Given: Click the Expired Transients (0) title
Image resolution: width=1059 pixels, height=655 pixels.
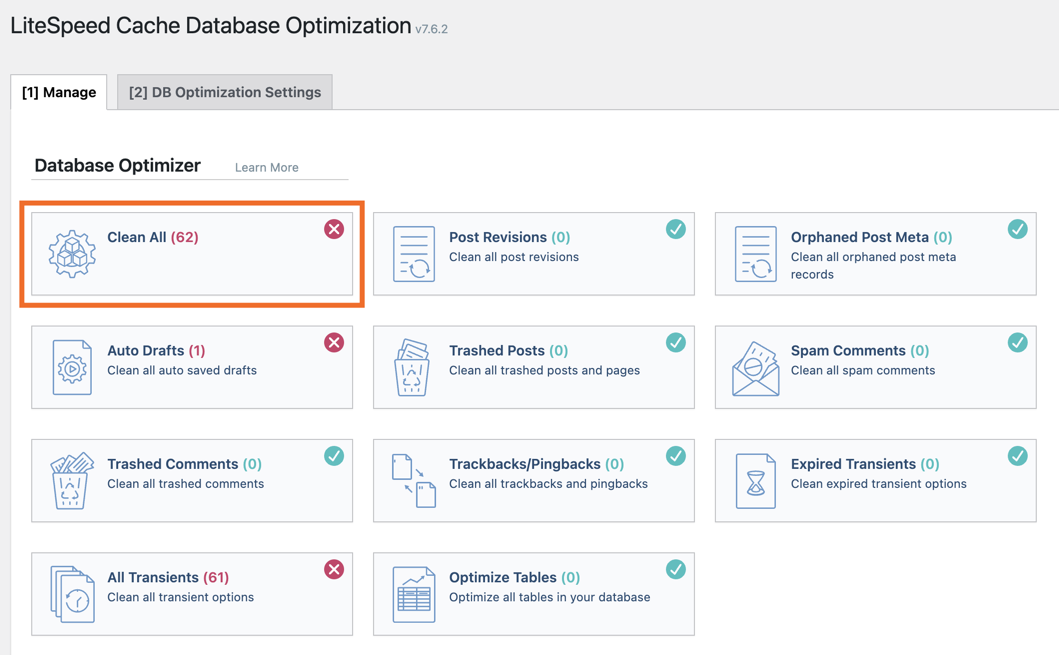Looking at the screenshot, I should pyautogui.click(x=864, y=464).
